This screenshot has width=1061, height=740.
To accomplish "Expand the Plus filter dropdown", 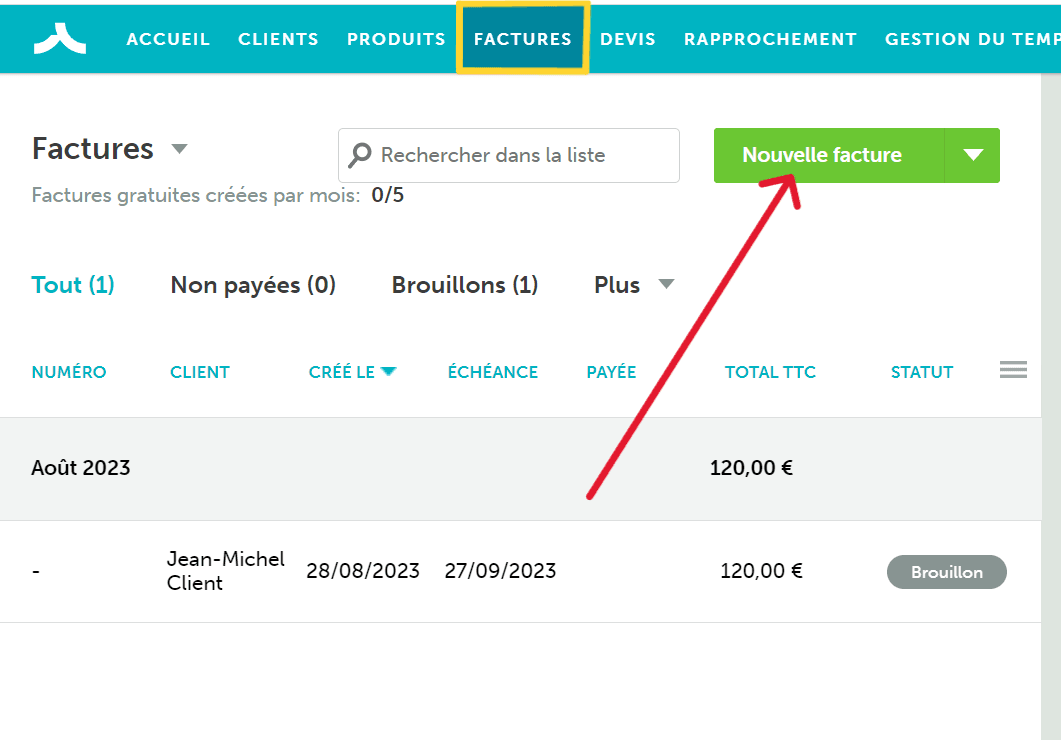I will [x=667, y=284].
